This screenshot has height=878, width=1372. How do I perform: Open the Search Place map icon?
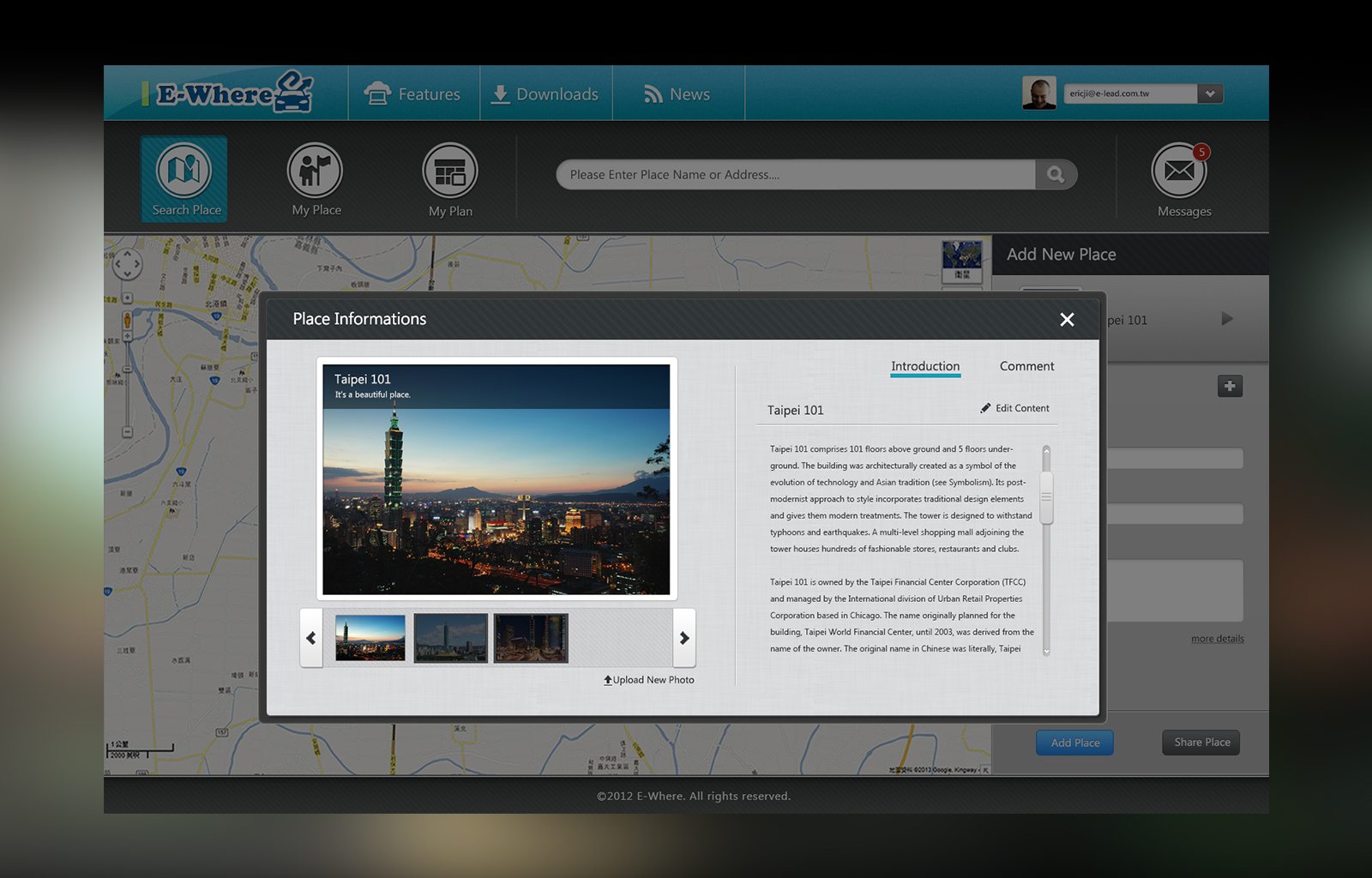[x=184, y=171]
